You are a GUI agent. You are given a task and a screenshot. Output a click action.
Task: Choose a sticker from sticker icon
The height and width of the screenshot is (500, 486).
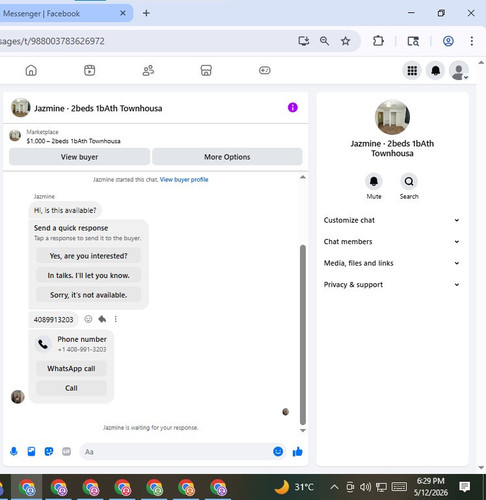(x=49, y=452)
